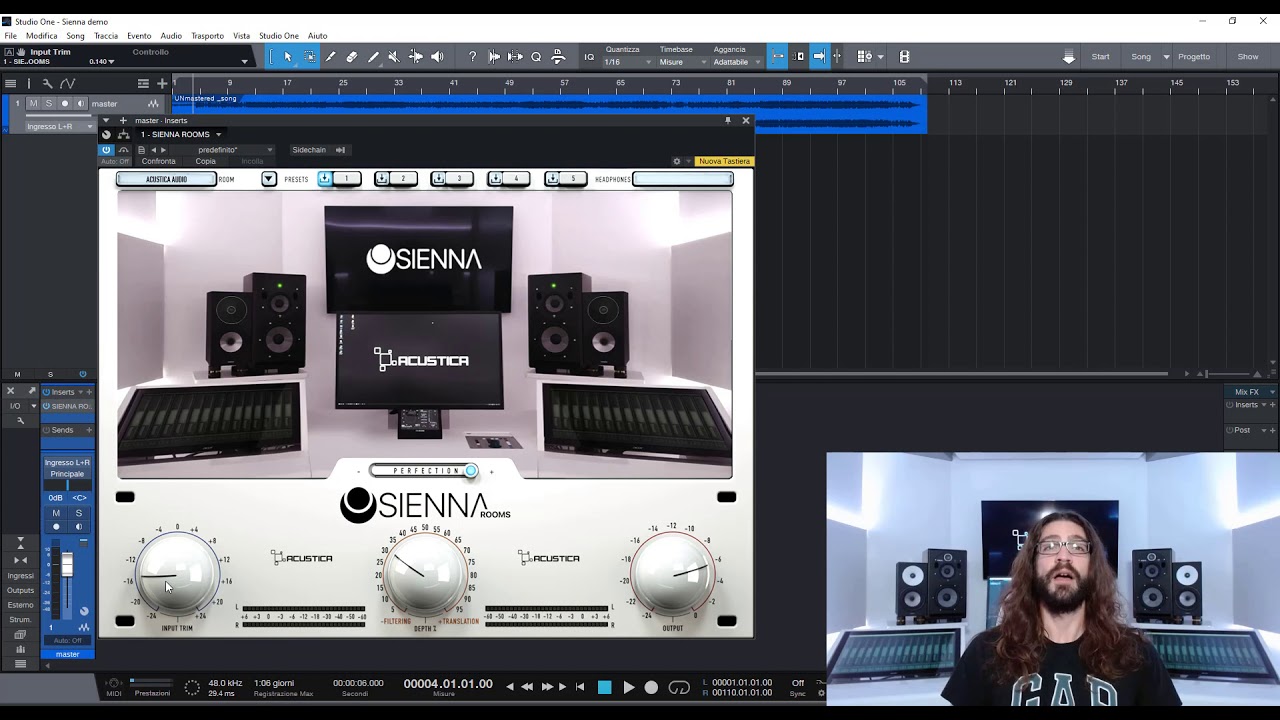Toggle monitor on the master track
Screen dimensions: 1280x720
tap(81, 103)
